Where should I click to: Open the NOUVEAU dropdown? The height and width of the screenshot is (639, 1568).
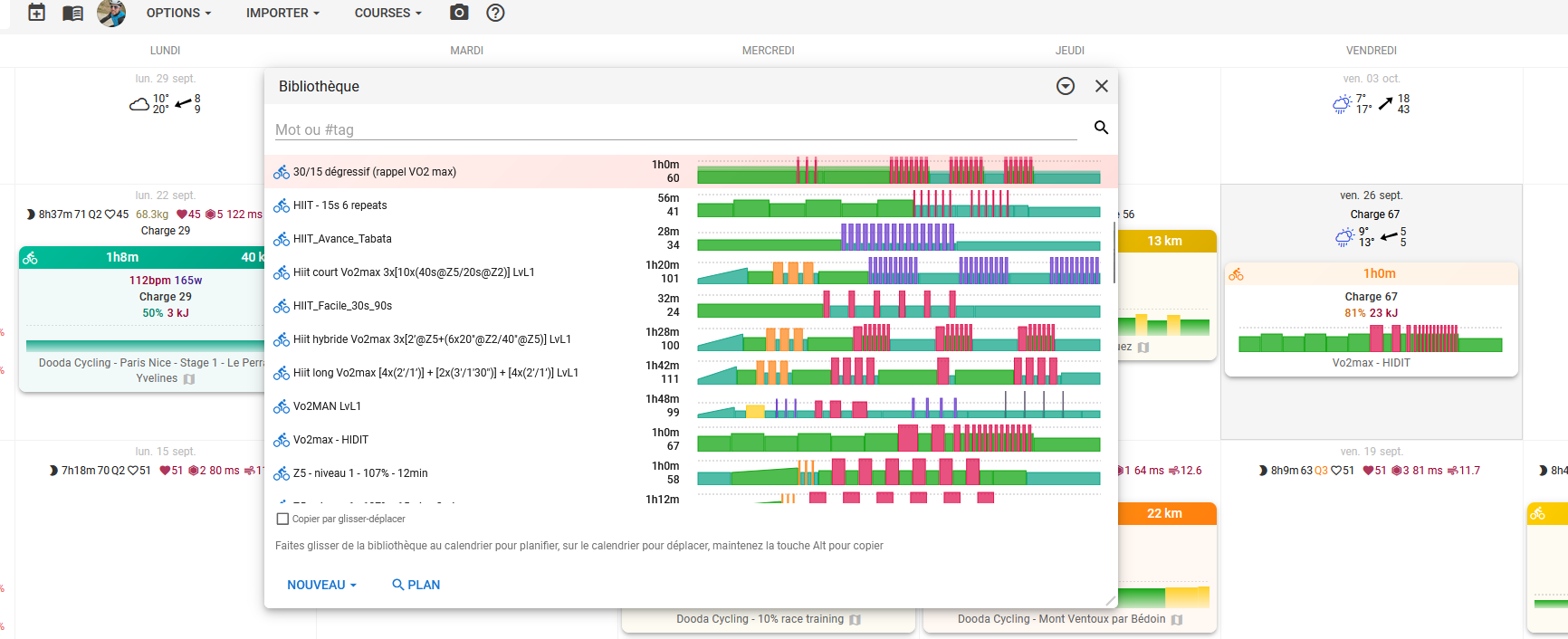pyautogui.click(x=321, y=585)
